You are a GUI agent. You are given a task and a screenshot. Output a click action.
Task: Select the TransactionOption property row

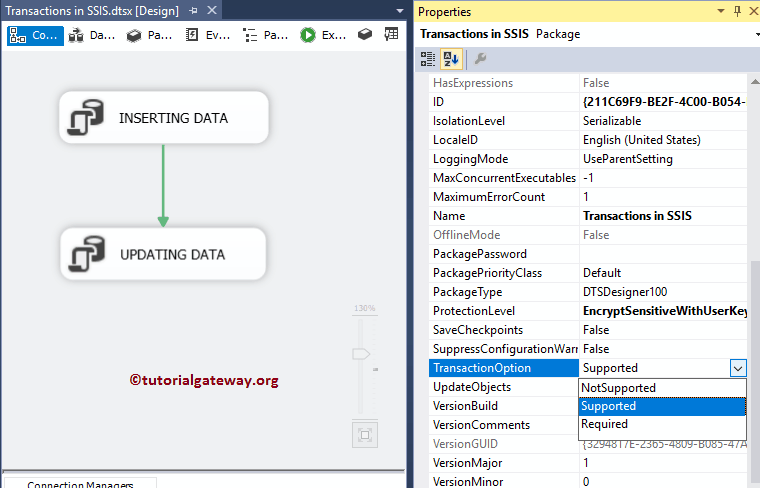coord(504,368)
